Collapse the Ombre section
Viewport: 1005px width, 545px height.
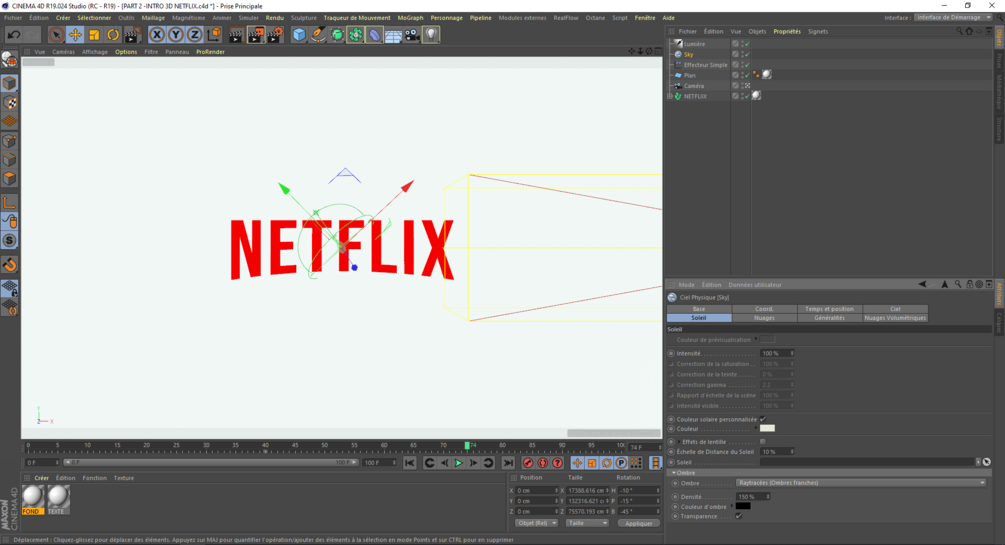click(674, 473)
